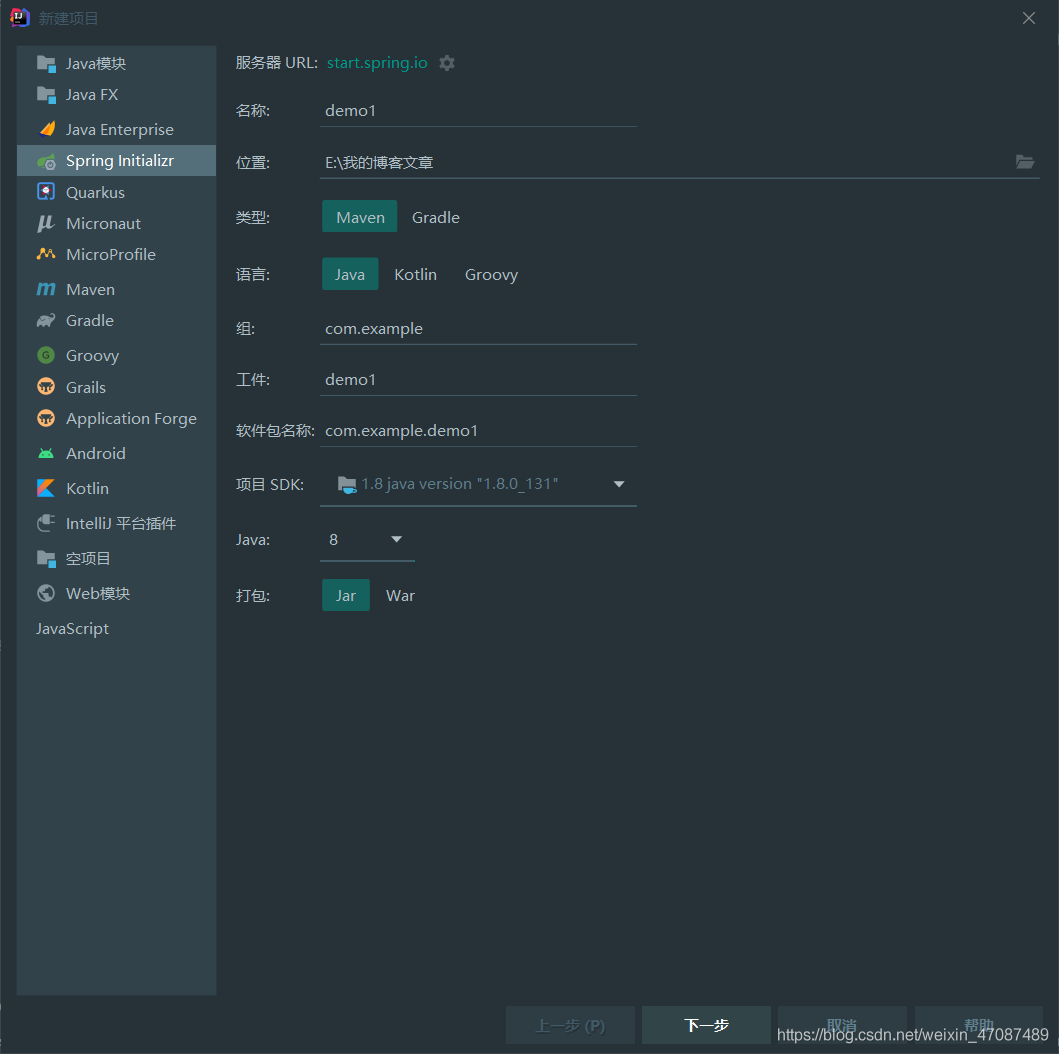1059x1054 pixels.
Task: Switch build type to Gradle
Action: pos(435,216)
